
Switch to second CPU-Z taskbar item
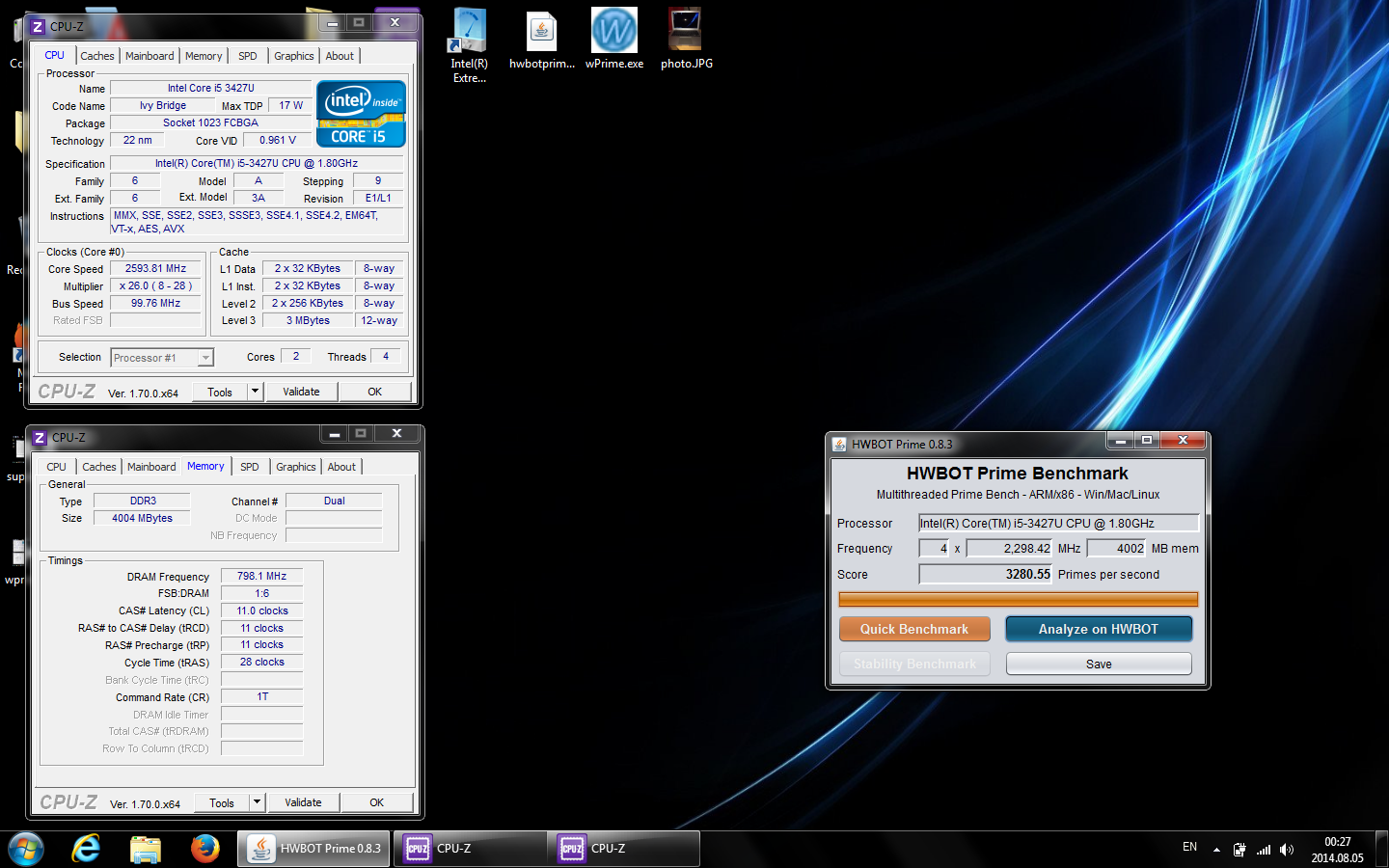pyautogui.click(x=624, y=849)
